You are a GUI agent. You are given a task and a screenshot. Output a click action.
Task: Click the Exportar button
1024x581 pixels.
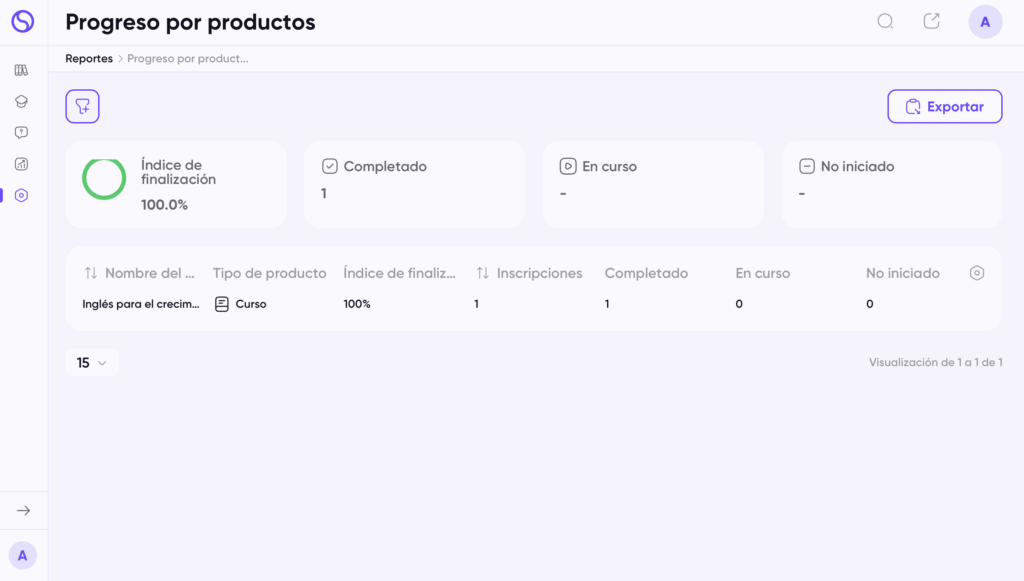pyautogui.click(x=945, y=106)
